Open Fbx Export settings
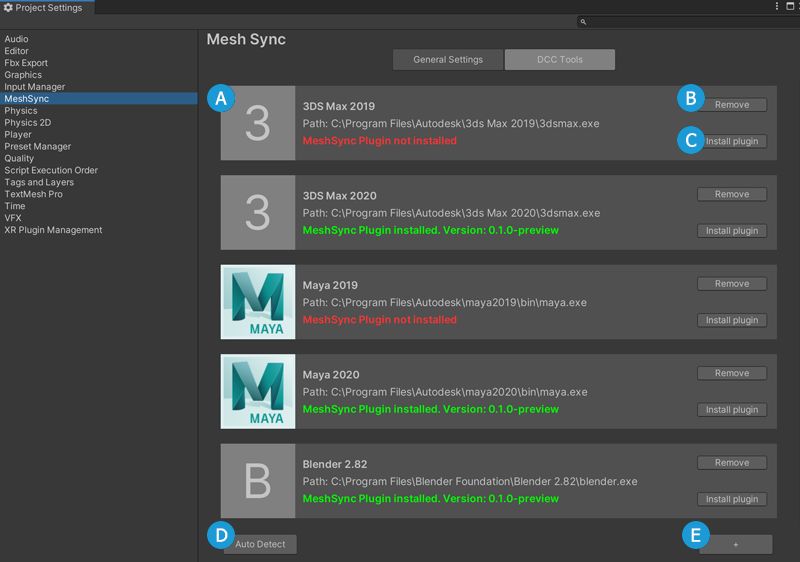The width and height of the screenshot is (800, 562). 98,63
